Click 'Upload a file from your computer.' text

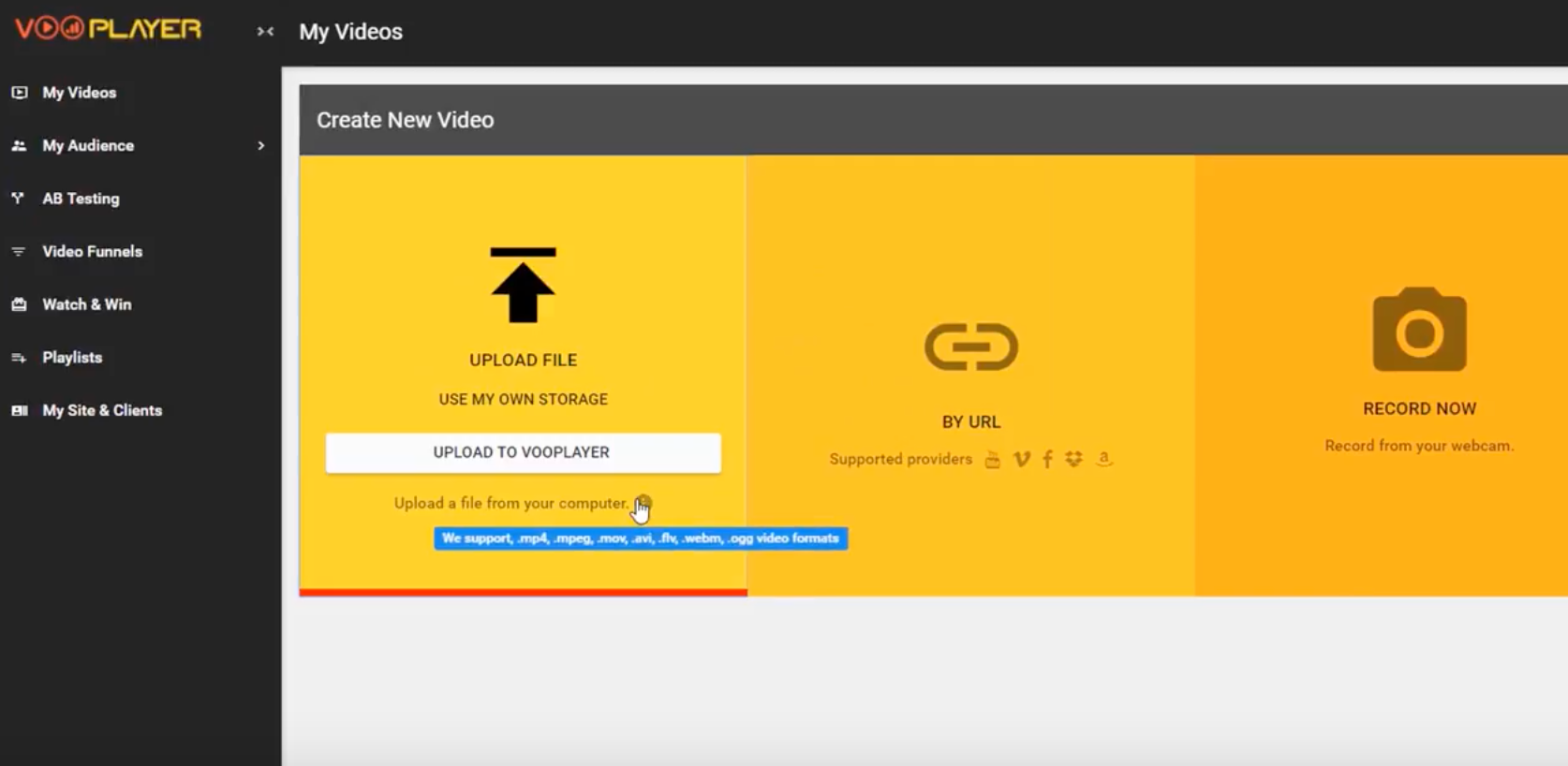(511, 503)
